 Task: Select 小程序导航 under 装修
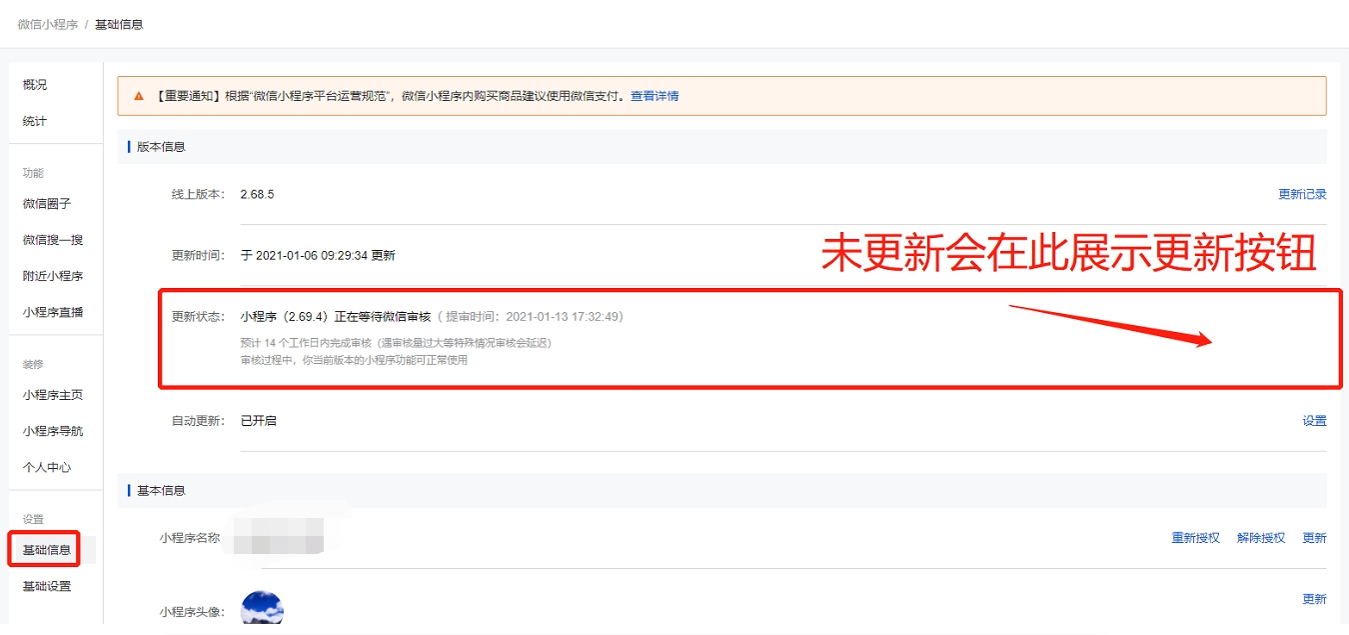(x=52, y=430)
